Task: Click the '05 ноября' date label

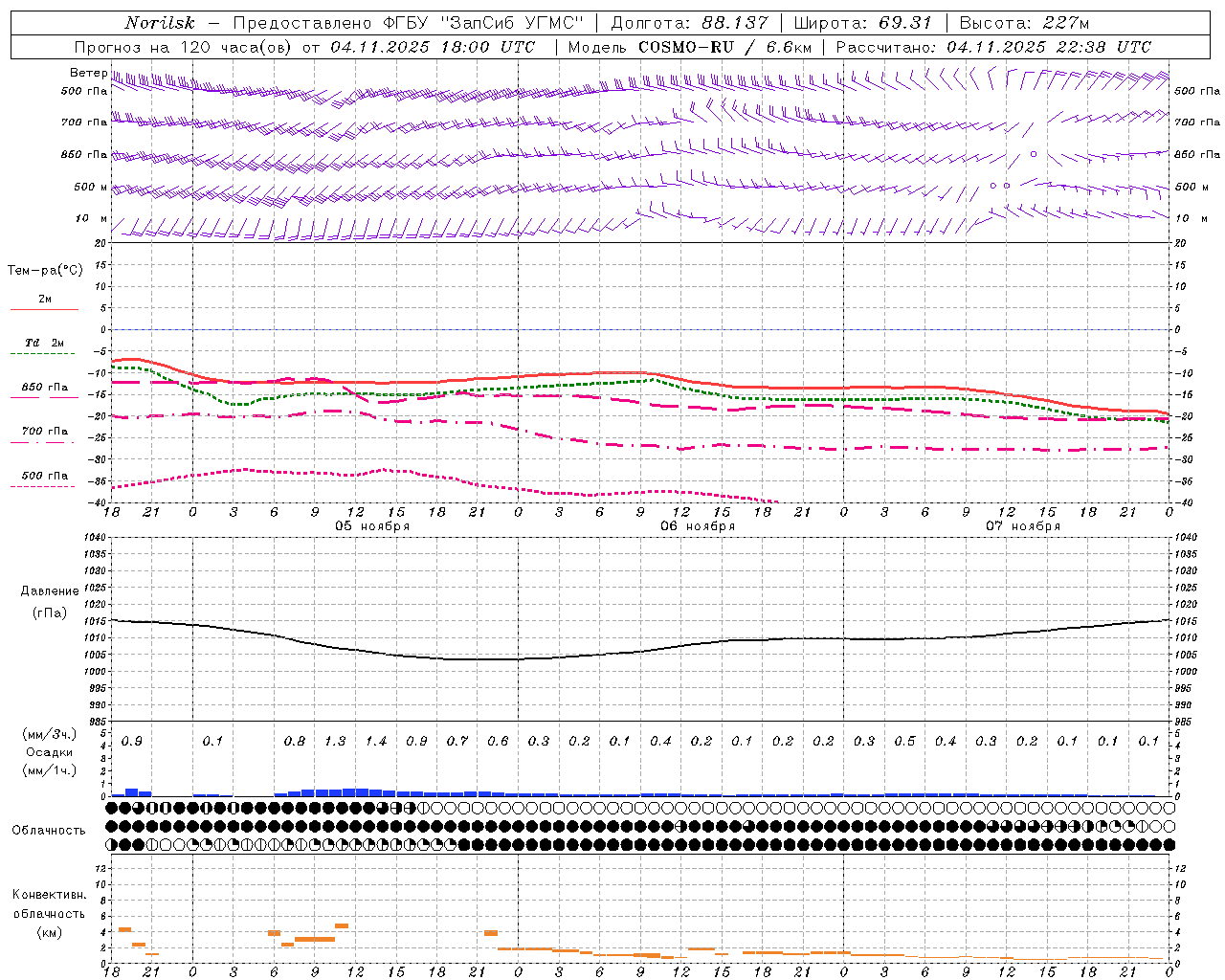Action: [x=372, y=526]
